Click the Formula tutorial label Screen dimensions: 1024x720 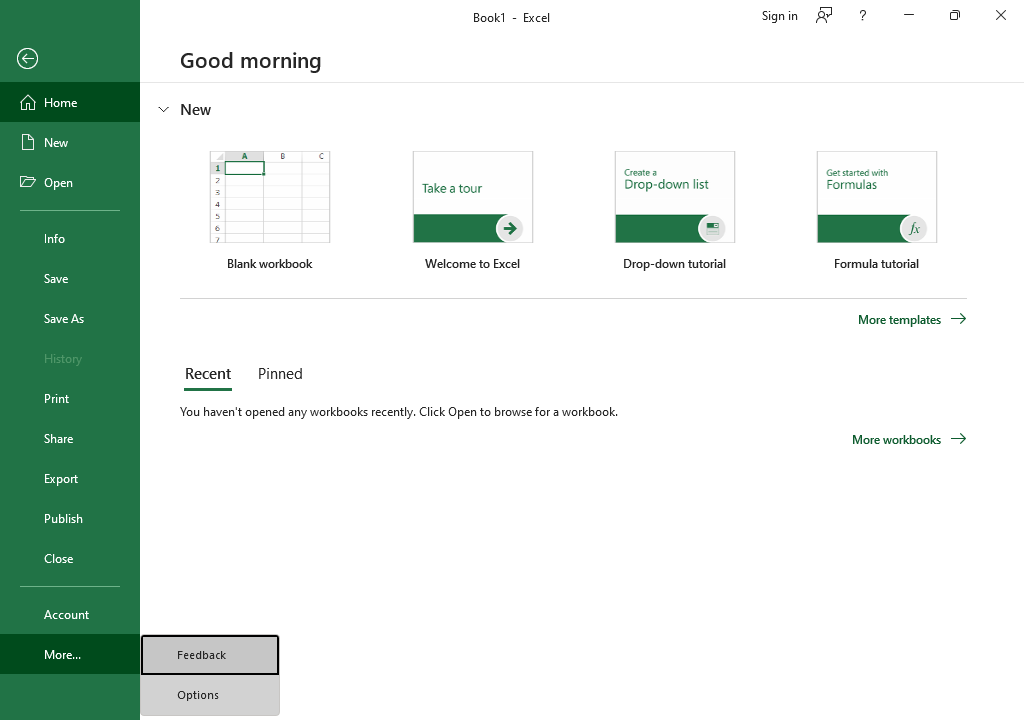pos(876,264)
